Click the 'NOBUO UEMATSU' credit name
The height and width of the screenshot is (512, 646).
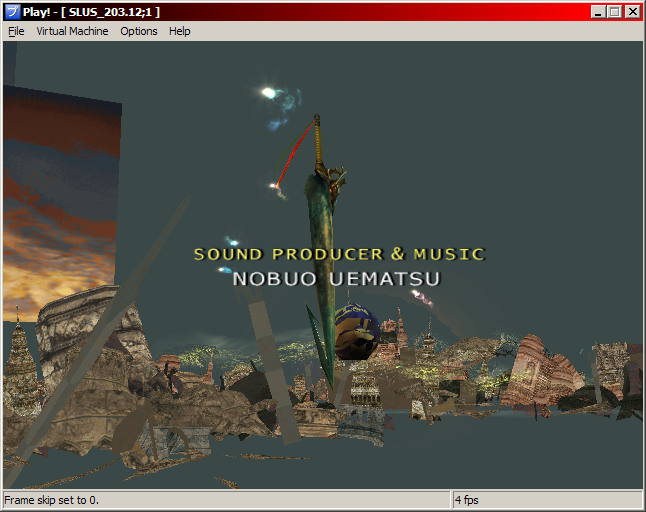pos(337,279)
